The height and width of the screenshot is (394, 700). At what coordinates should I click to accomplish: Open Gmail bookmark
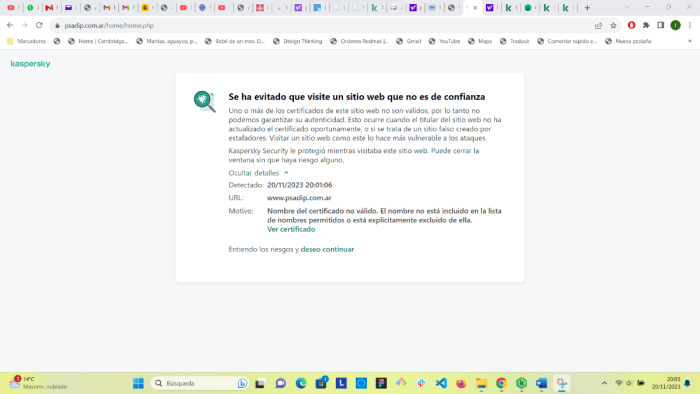(x=409, y=41)
